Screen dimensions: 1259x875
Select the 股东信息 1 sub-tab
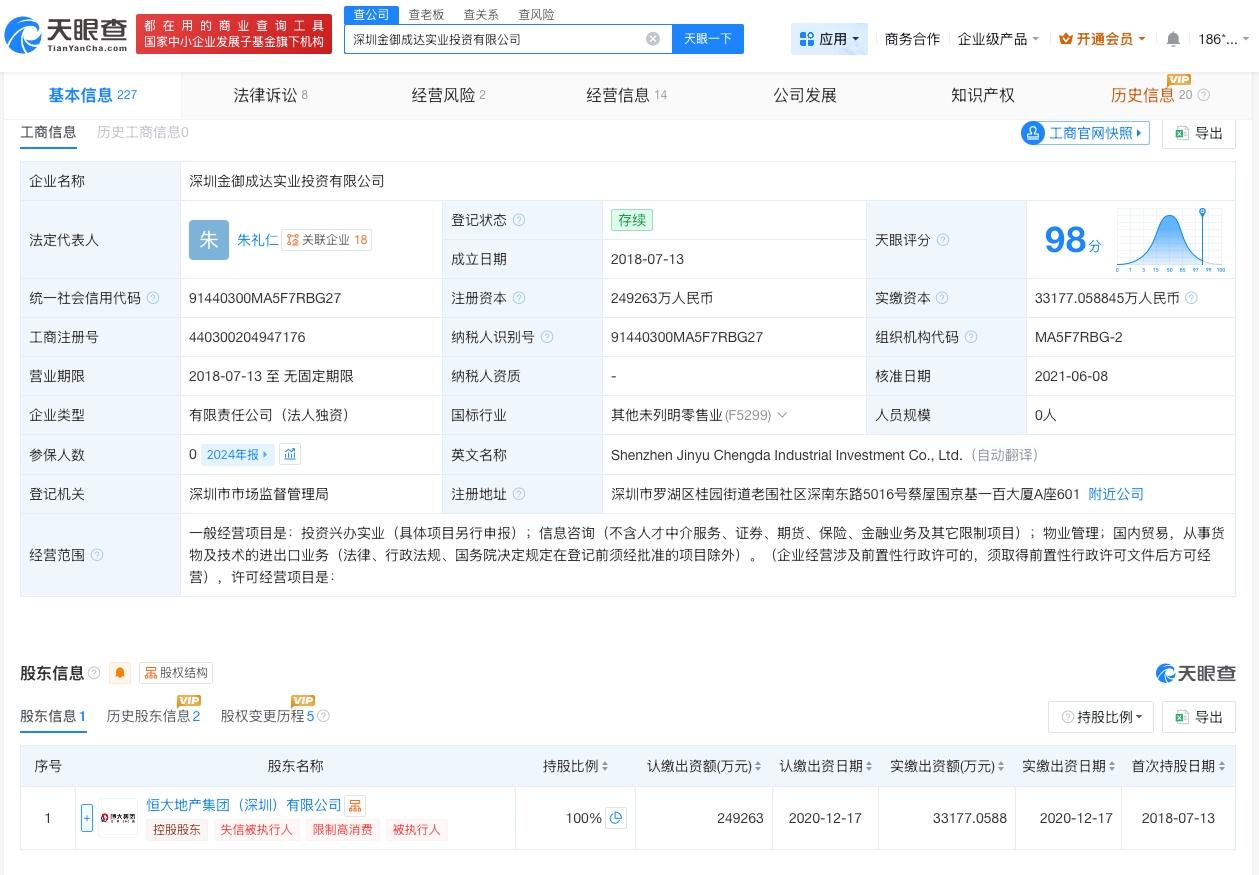click(53, 716)
